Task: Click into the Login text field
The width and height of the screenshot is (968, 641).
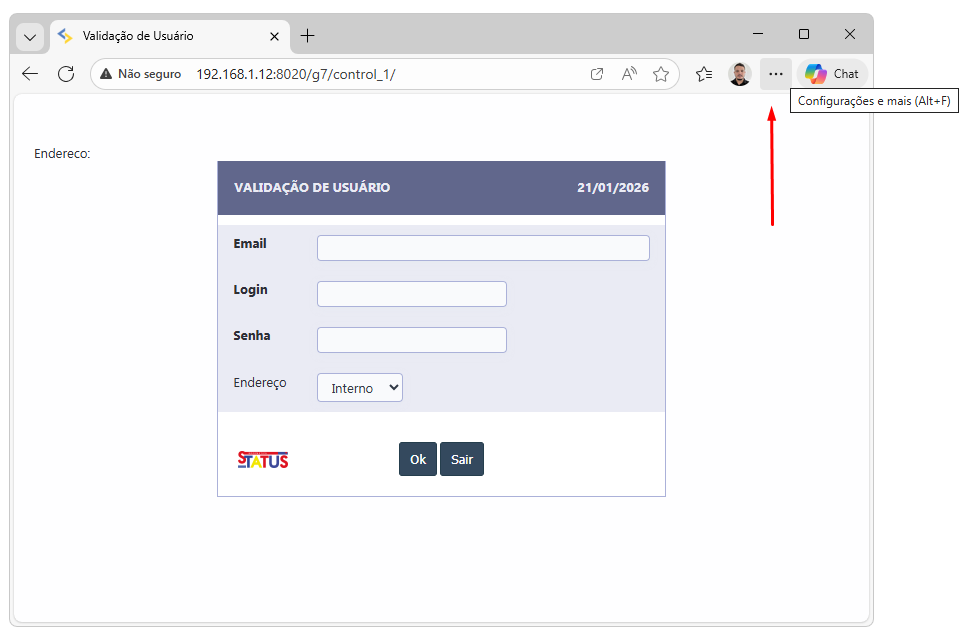Action: pyautogui.click(x=412, y=294)
